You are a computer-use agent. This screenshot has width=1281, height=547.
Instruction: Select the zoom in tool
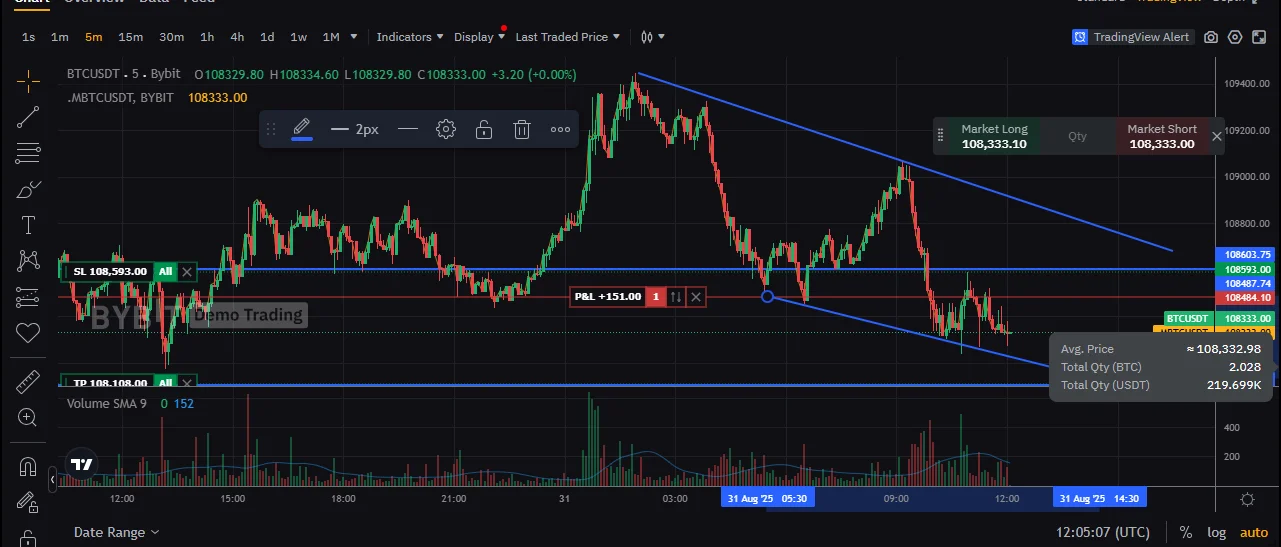pyautogui.click(x=28, y=417)
